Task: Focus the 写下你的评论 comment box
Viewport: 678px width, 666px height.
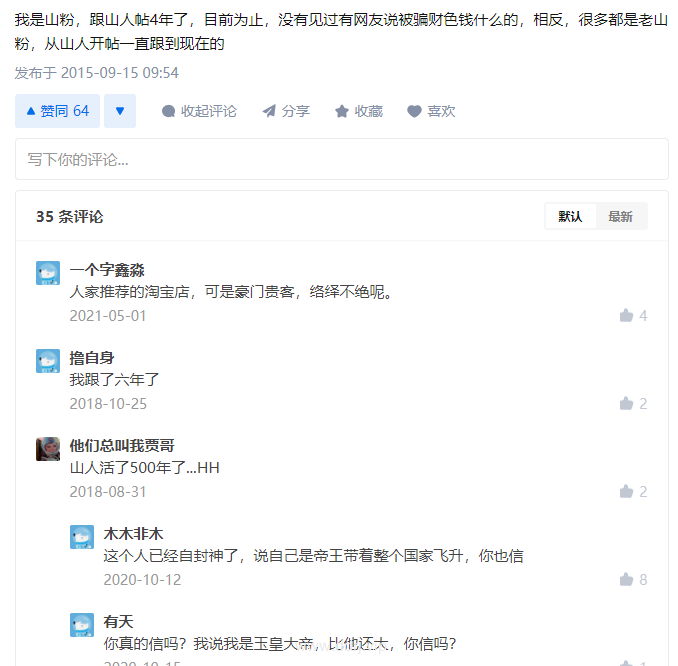Action: [342, 159]
